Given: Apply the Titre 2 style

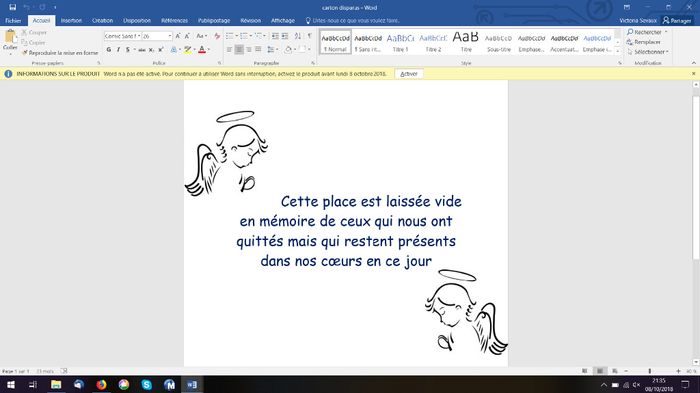Looking at the screenshot, I should pos(433,42).
